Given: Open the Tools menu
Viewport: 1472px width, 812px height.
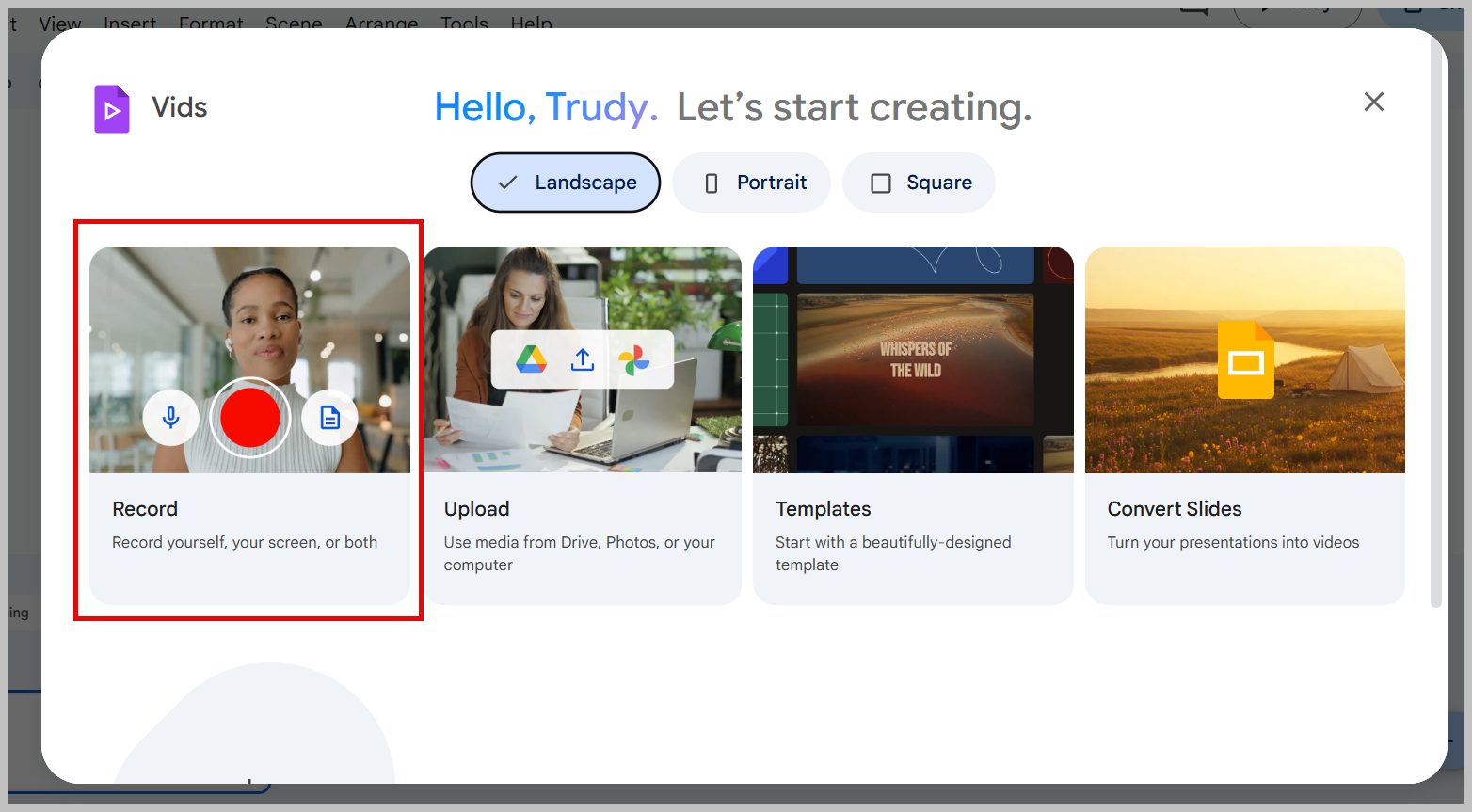Looking at the screenshot, I should coord(464,24).
